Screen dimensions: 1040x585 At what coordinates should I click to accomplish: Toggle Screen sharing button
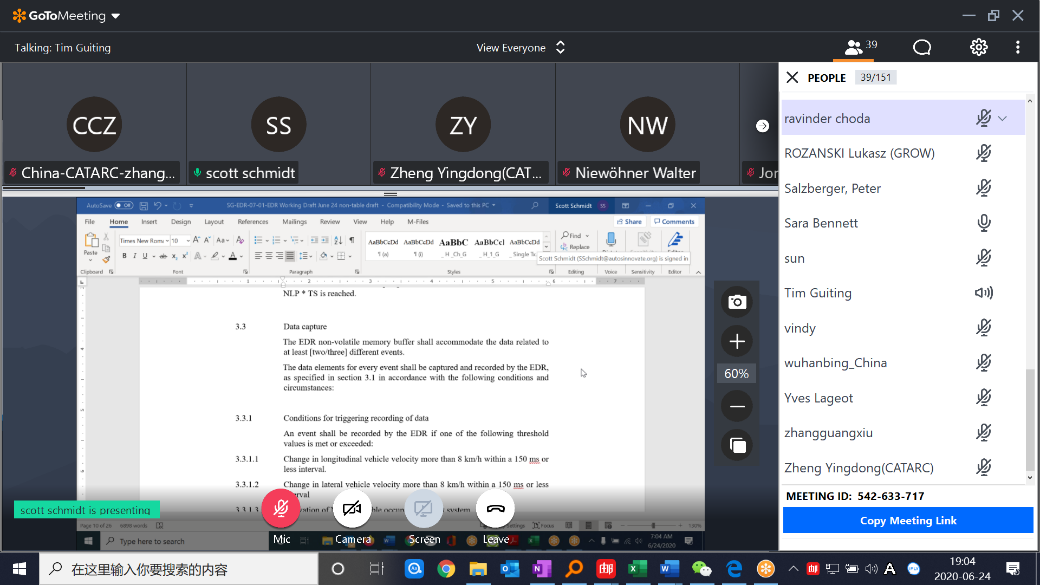point(423,509)
